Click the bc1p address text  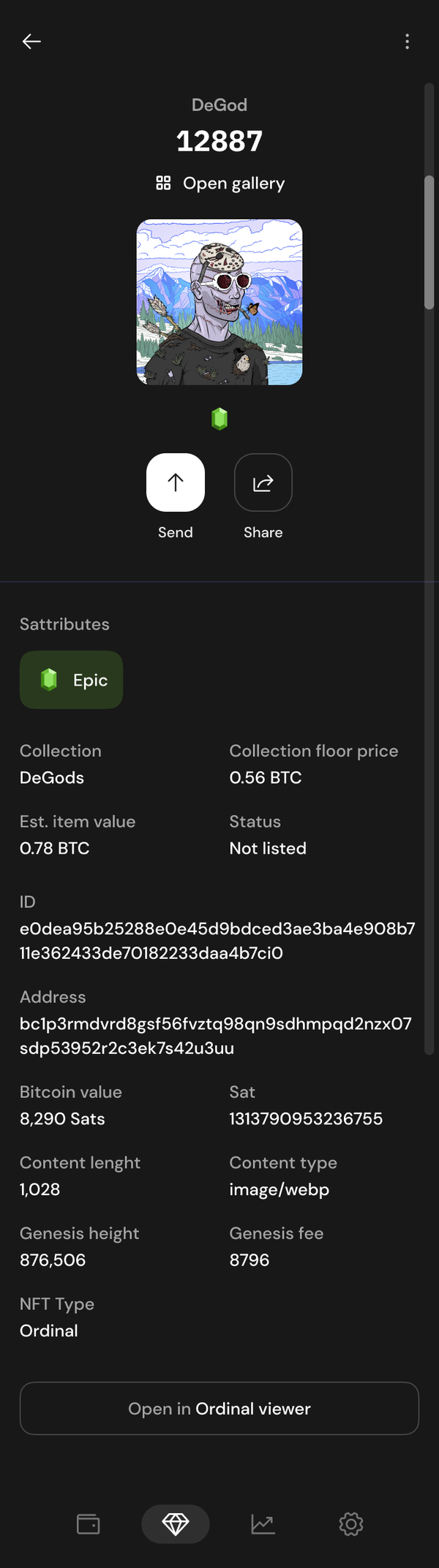click(x=216, y=1036)
